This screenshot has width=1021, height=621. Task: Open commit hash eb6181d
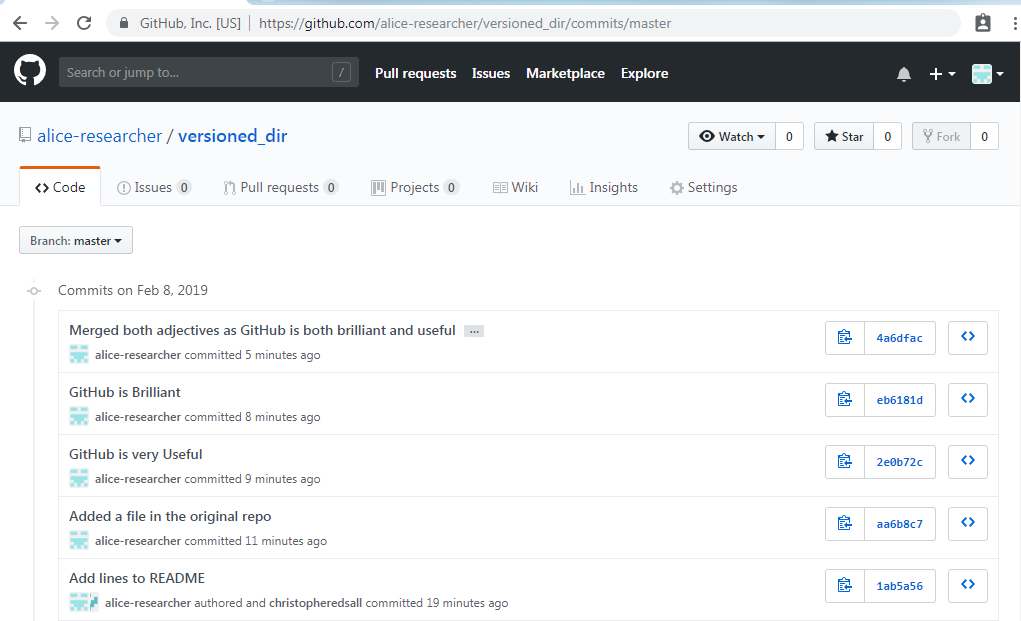coord(899,400)
